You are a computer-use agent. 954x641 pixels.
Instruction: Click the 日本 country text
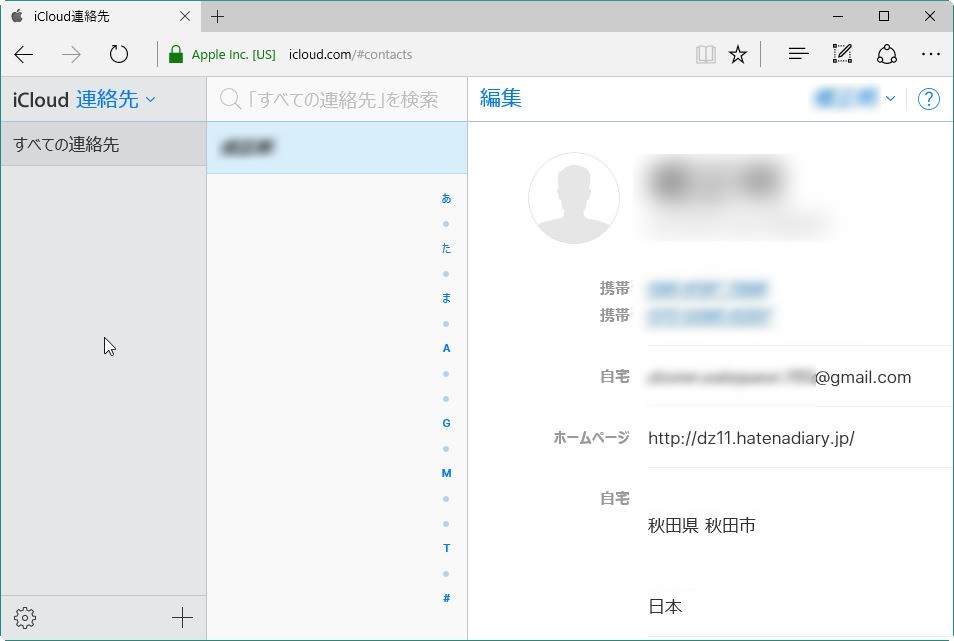[665, 606]
